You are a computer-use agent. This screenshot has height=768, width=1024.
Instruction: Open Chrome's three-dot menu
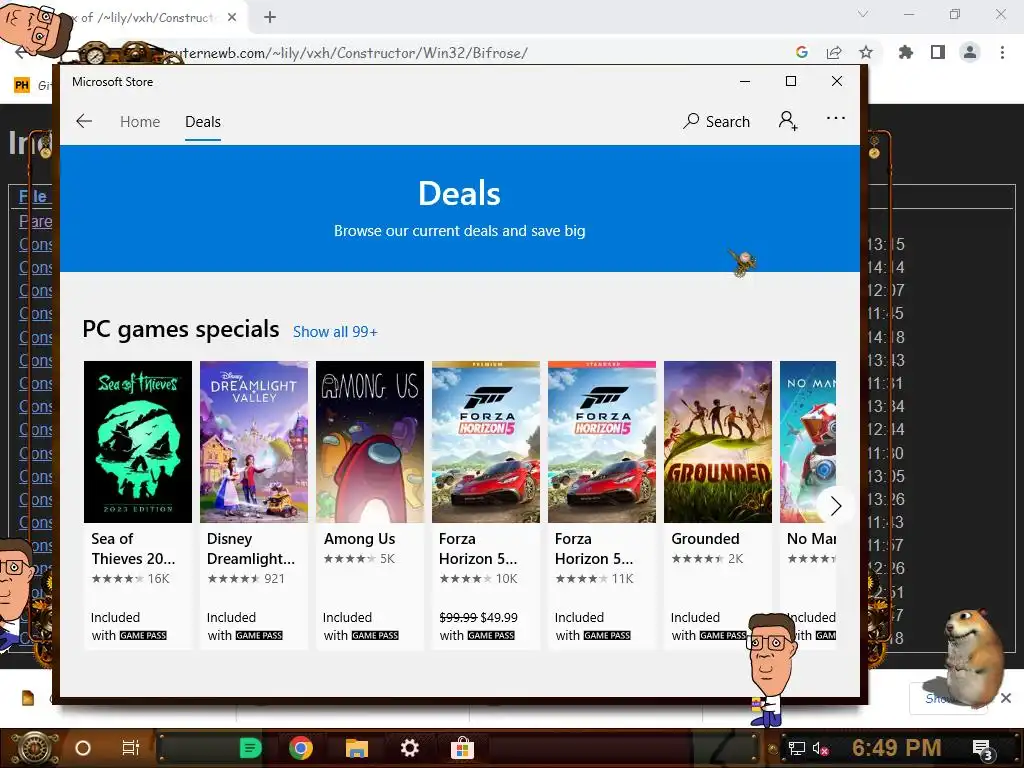[x=1002, y=52]
